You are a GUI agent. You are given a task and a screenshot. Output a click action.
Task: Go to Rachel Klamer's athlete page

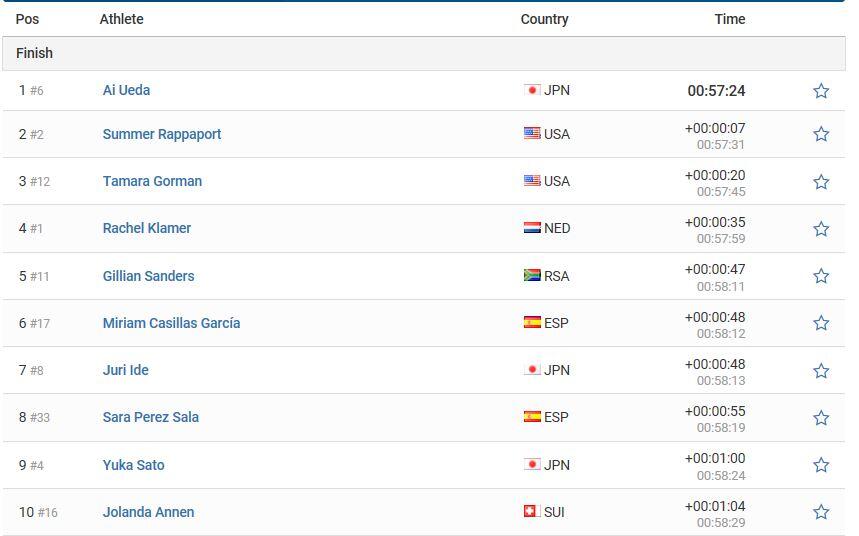pos(147,228)
